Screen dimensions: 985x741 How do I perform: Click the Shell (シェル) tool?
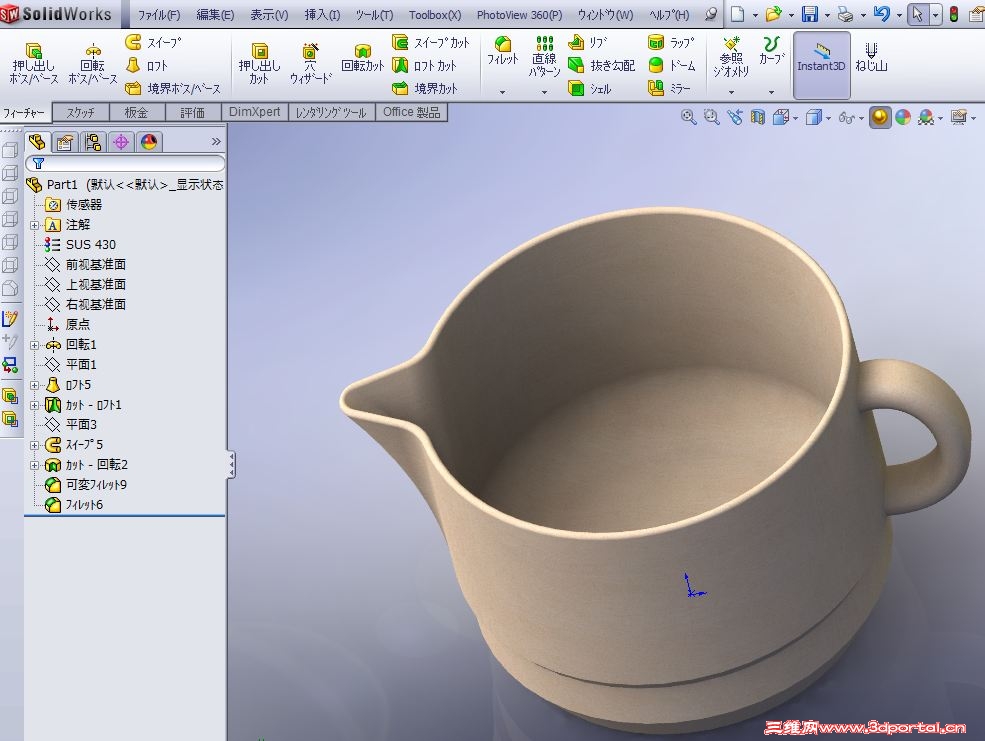[589, 89]
